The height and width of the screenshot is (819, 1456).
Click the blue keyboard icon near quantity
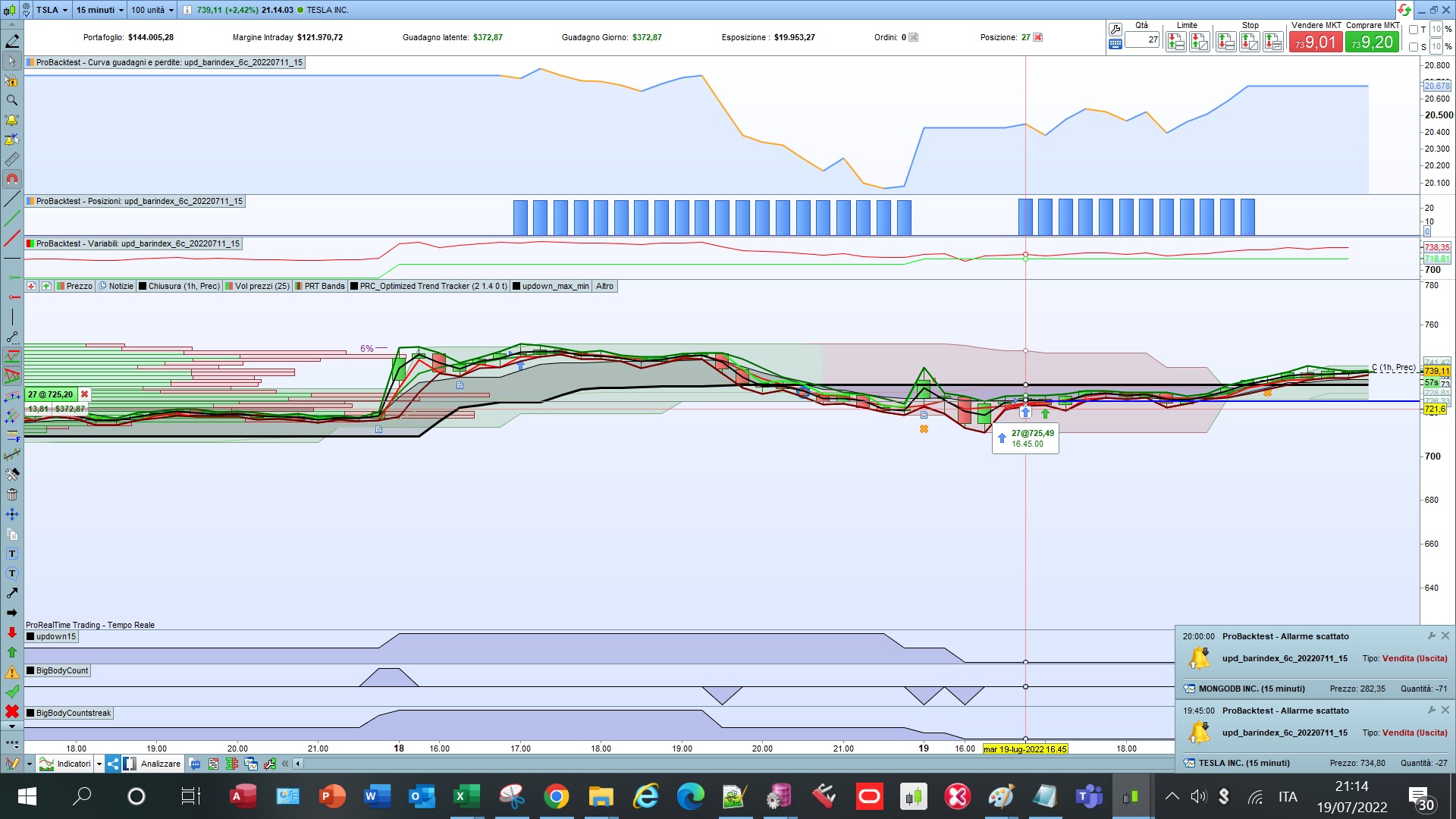[1115, 45]
